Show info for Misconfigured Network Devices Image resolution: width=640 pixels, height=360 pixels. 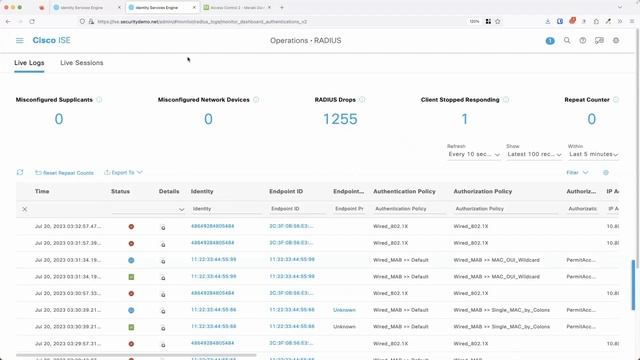pyautogui.click(x=256, y=100)
